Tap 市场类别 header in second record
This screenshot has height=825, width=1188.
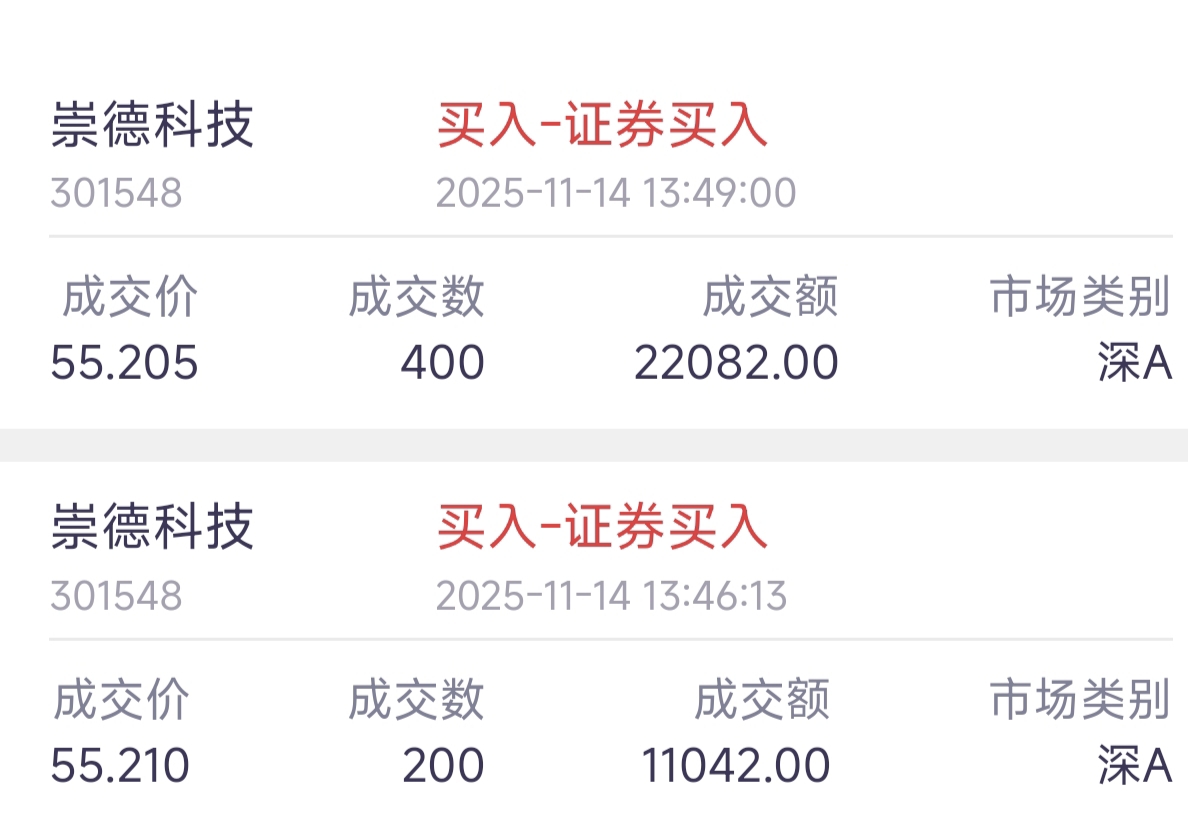point(1080,700)
